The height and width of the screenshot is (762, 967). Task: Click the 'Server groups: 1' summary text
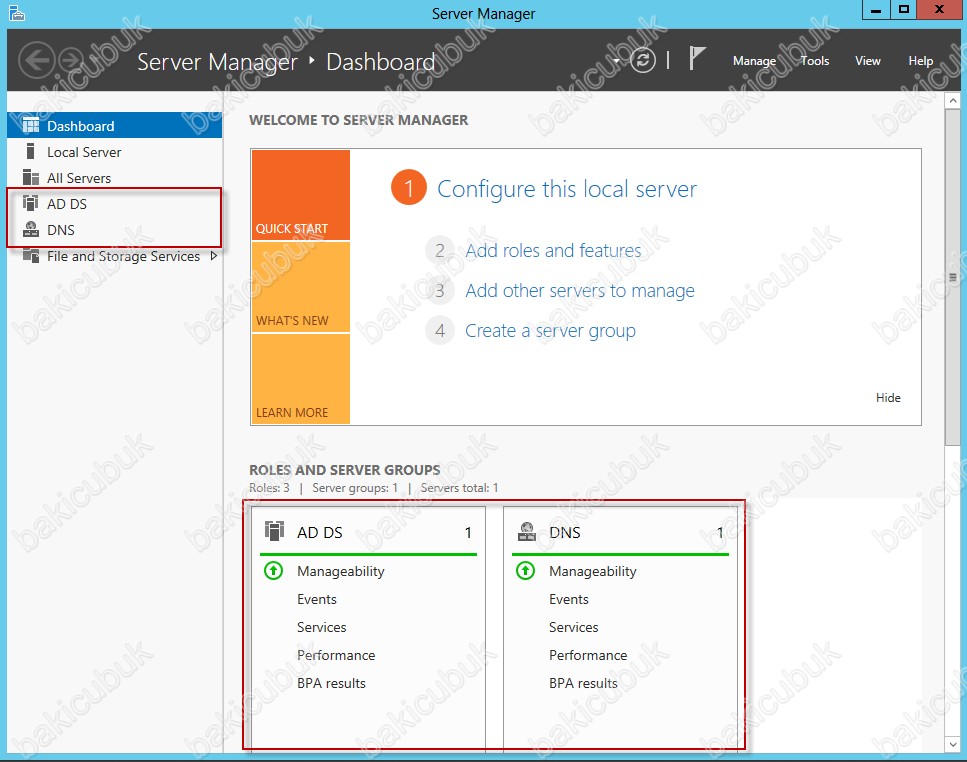tap(355, 488)
